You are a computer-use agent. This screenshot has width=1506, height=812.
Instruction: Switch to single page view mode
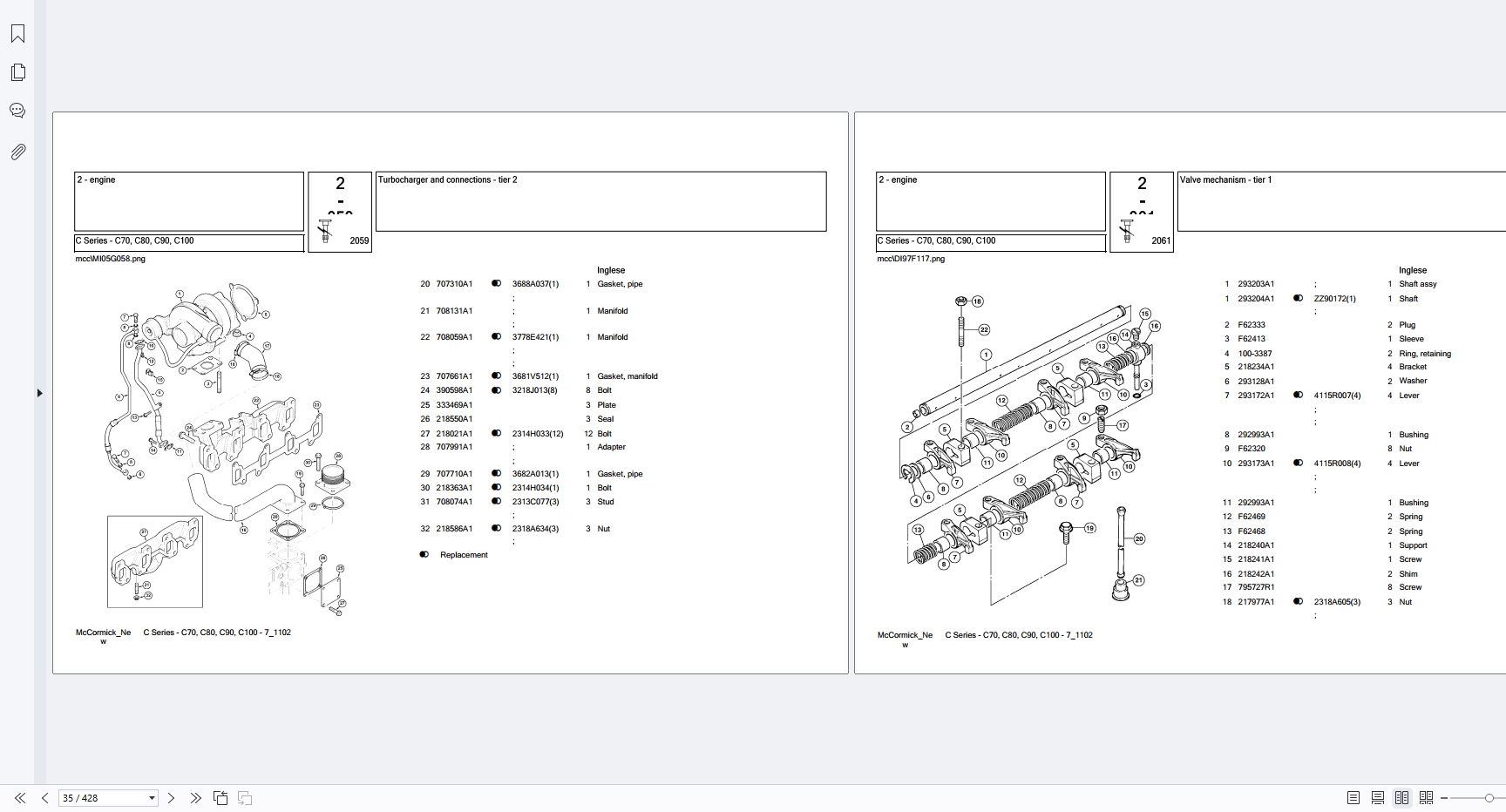pyautogui.click(x=1353, y=797)
